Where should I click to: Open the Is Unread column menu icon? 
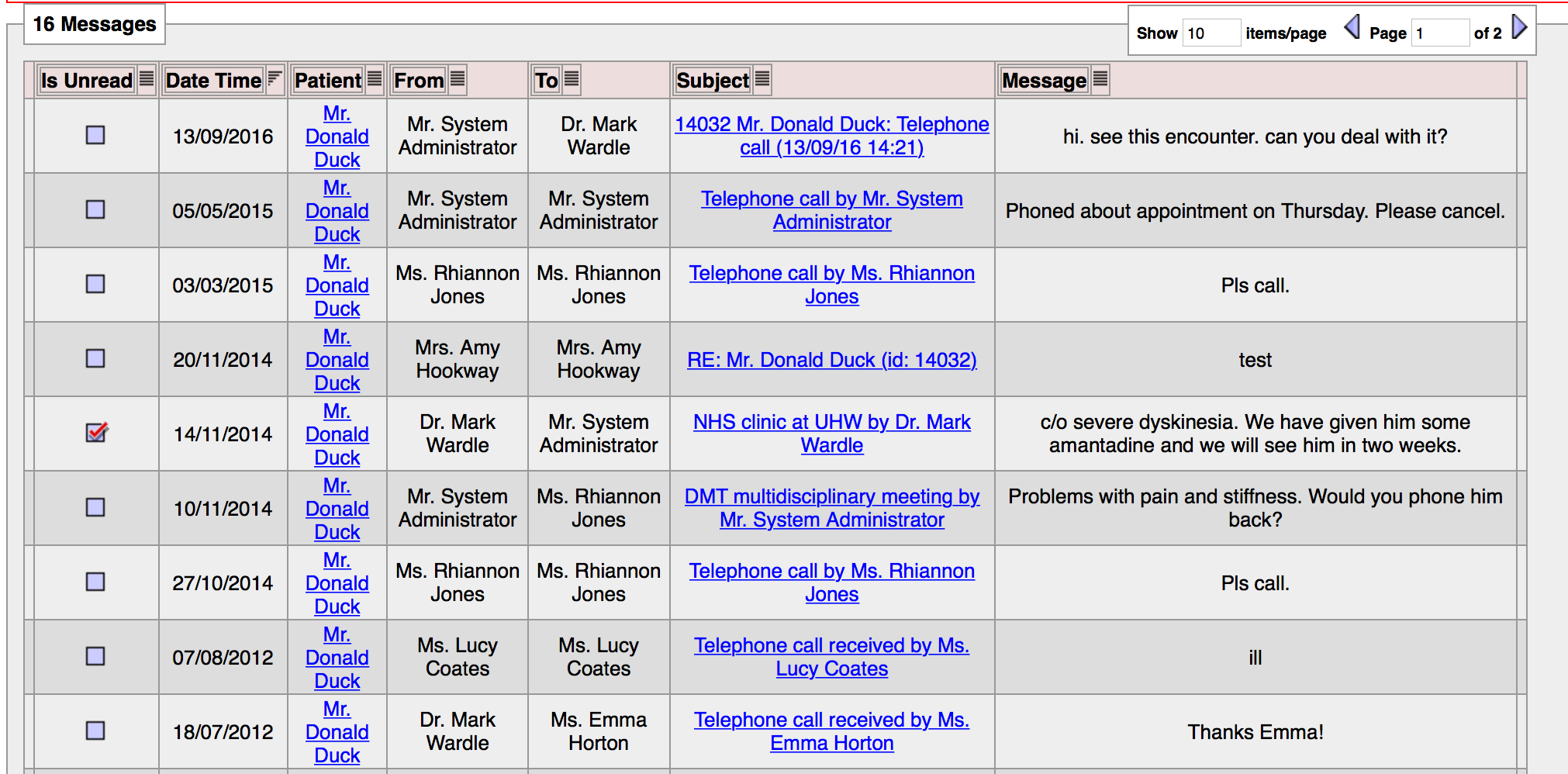click(147, 79)
